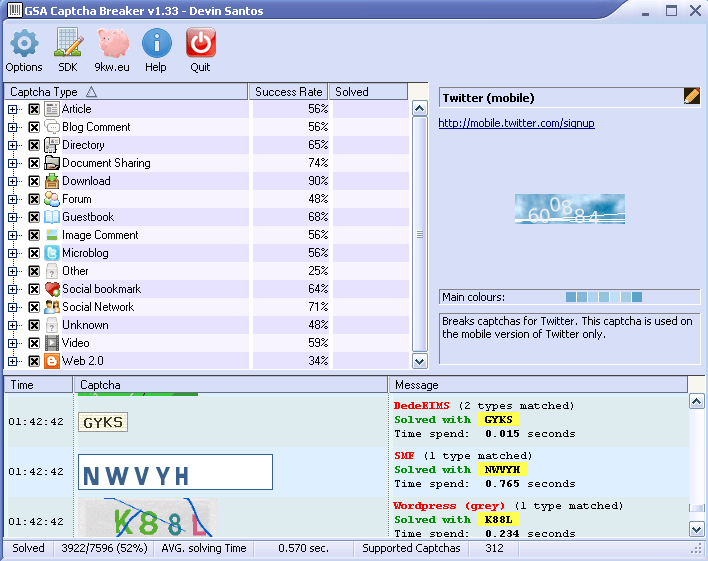Launch the SDK editor icon
Viewport: 708px width, 561px height.
pyautogui.click(x=68, y=42)
